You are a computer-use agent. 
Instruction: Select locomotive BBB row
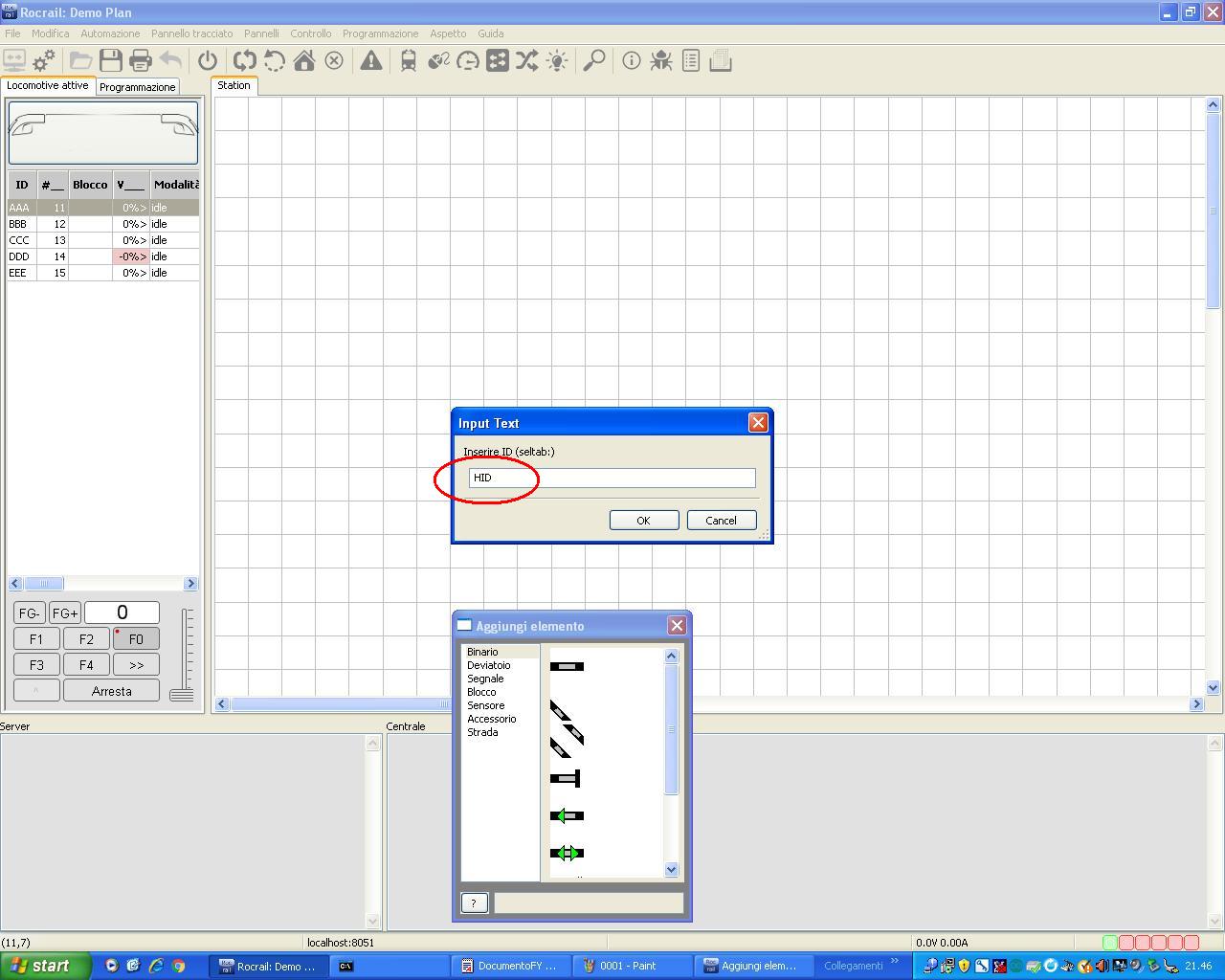(x=103, y=224)
